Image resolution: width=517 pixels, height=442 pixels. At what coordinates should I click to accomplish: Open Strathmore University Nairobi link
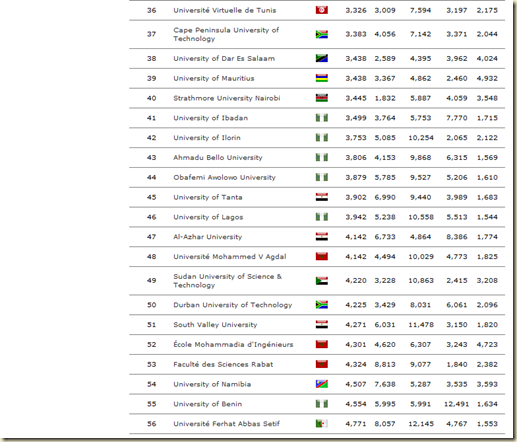pos(227,98)
